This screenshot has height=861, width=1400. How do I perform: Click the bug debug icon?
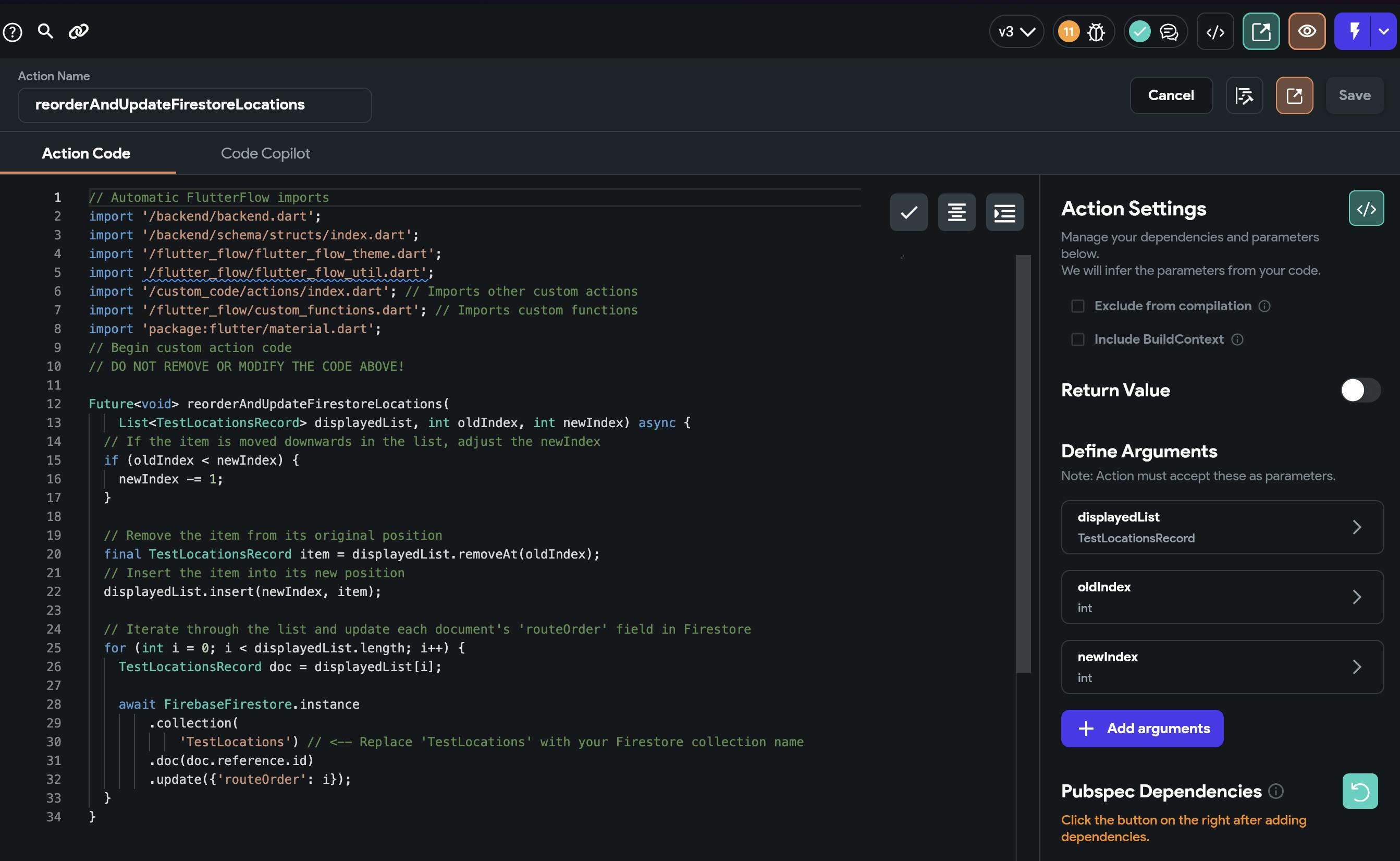tap(1096, 32)
